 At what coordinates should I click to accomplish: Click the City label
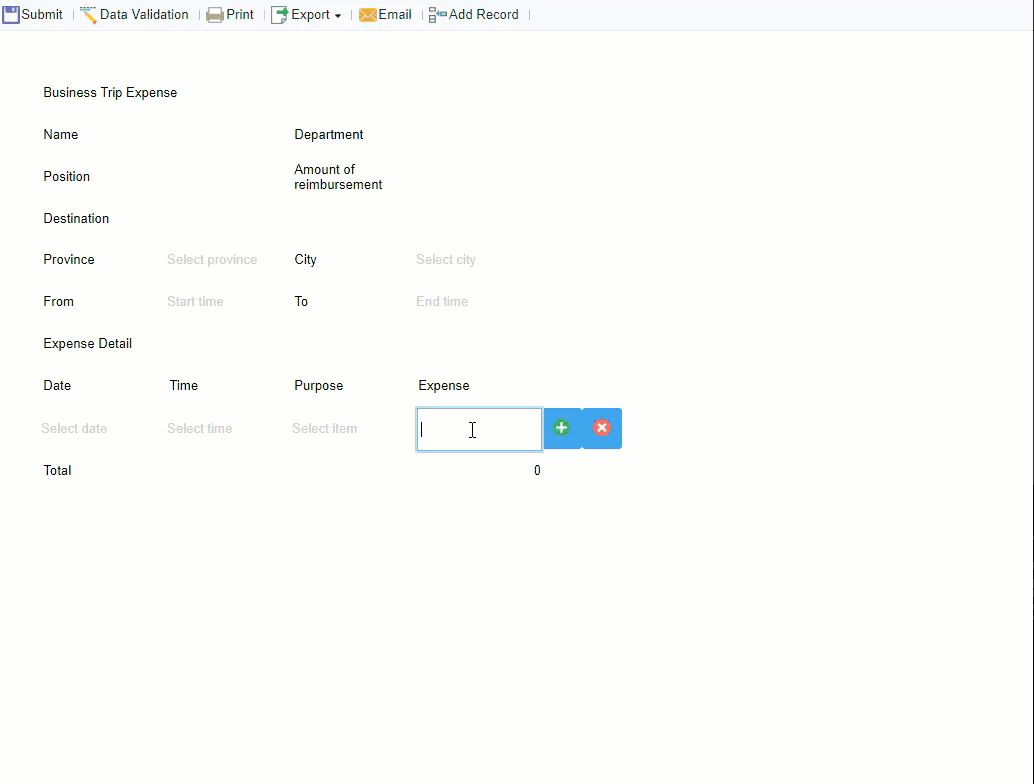tap(305, 260)
